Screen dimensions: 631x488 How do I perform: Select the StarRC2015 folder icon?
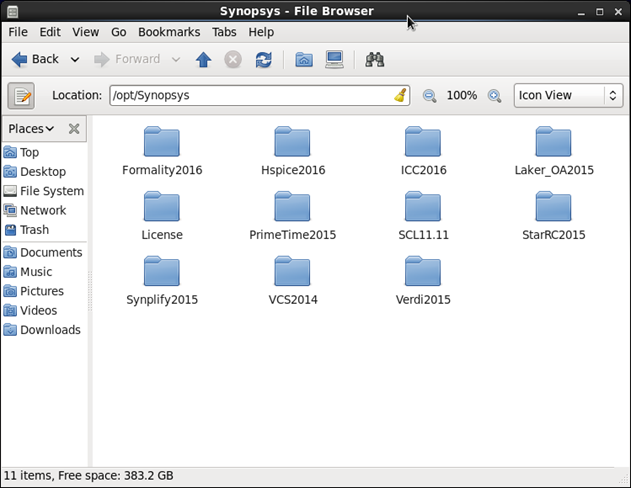pos(553,206)
